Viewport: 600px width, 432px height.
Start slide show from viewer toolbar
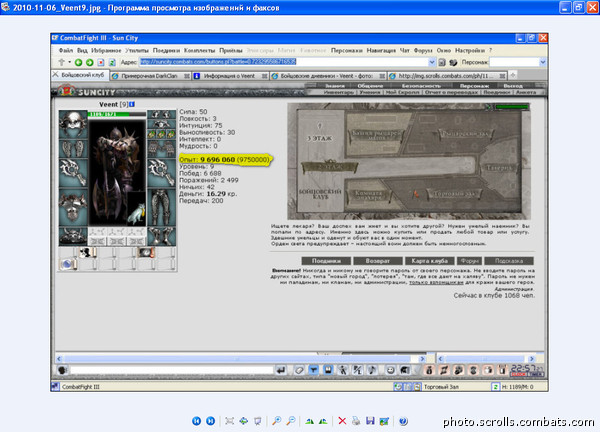tap(258, 421)
